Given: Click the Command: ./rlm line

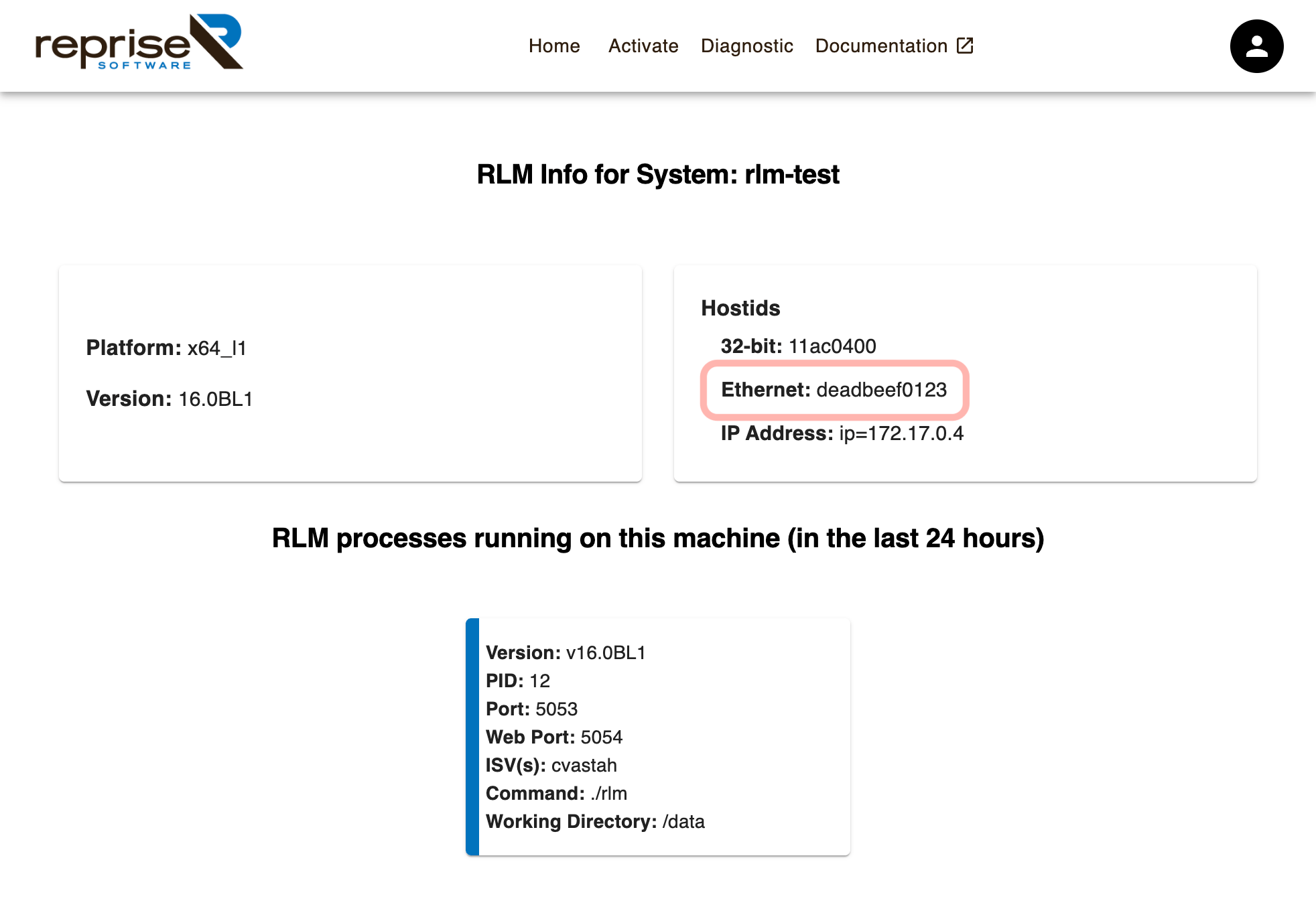Looking at the screenshot, I should 556,794.
